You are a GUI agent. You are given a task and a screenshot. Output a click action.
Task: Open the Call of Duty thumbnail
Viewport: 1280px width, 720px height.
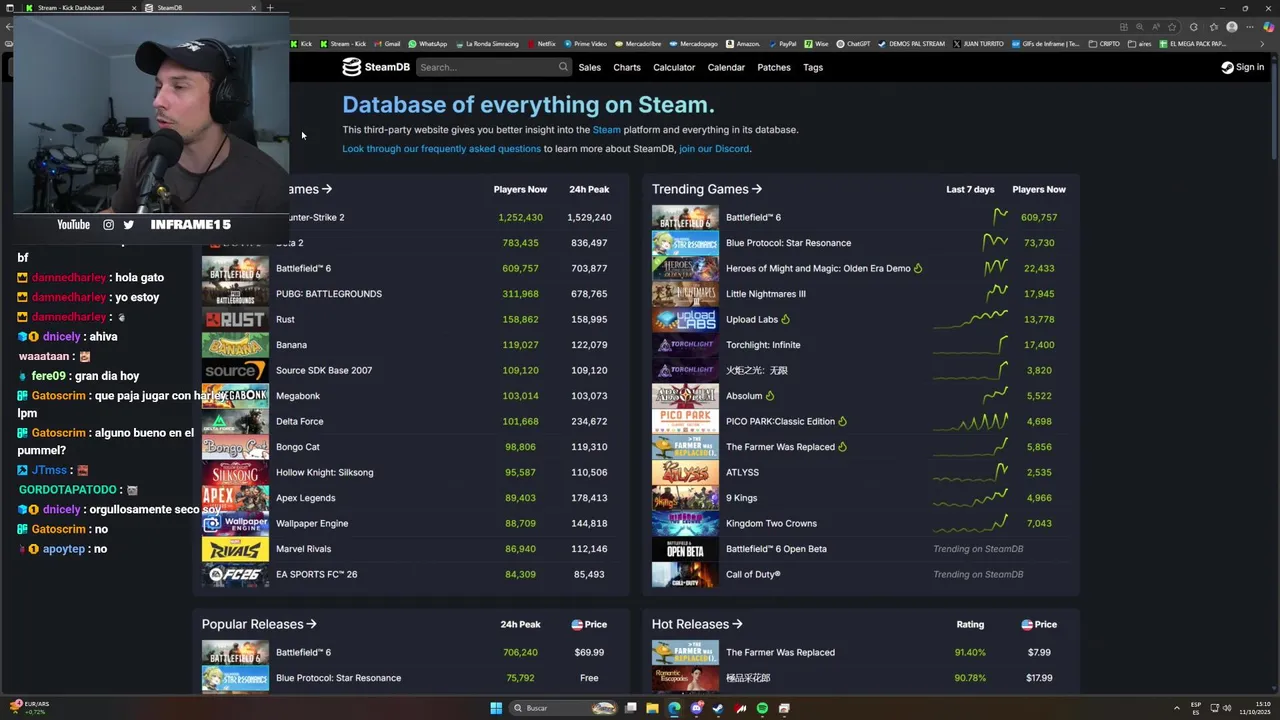click(x=685, y=574)
